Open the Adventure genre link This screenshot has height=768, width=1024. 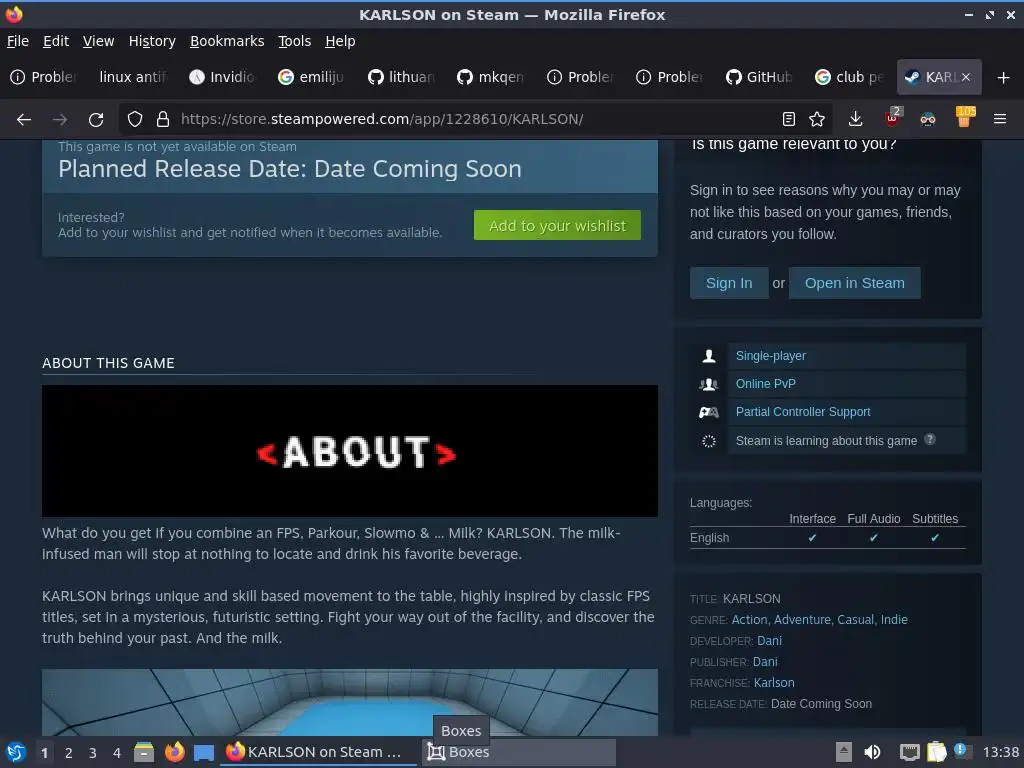(802, 620)
